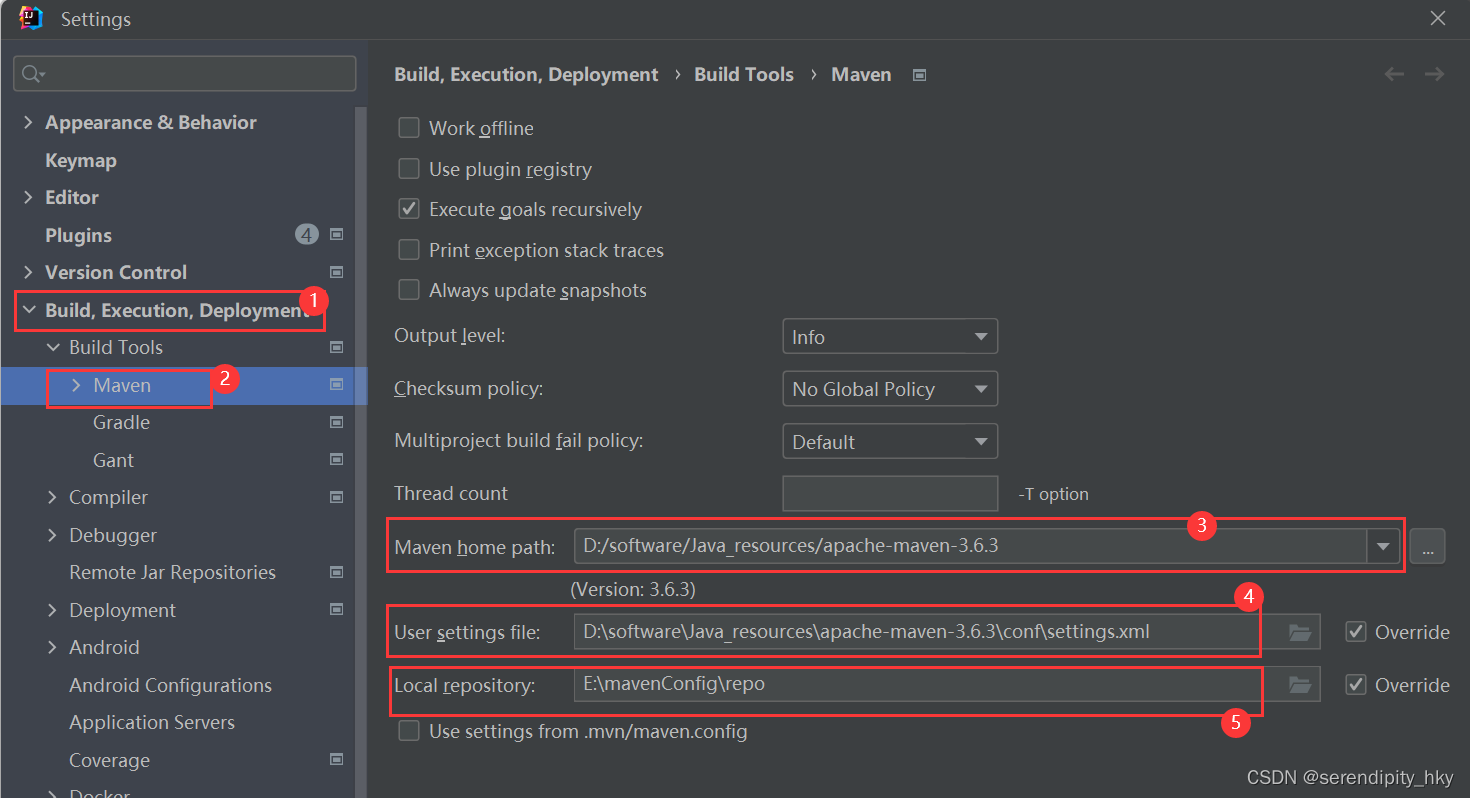The width and height of the screenshot is (1470, 798).
Task: Uncheck Execute goals recursively
Action: pyautogui.click(x=409, y=209)
